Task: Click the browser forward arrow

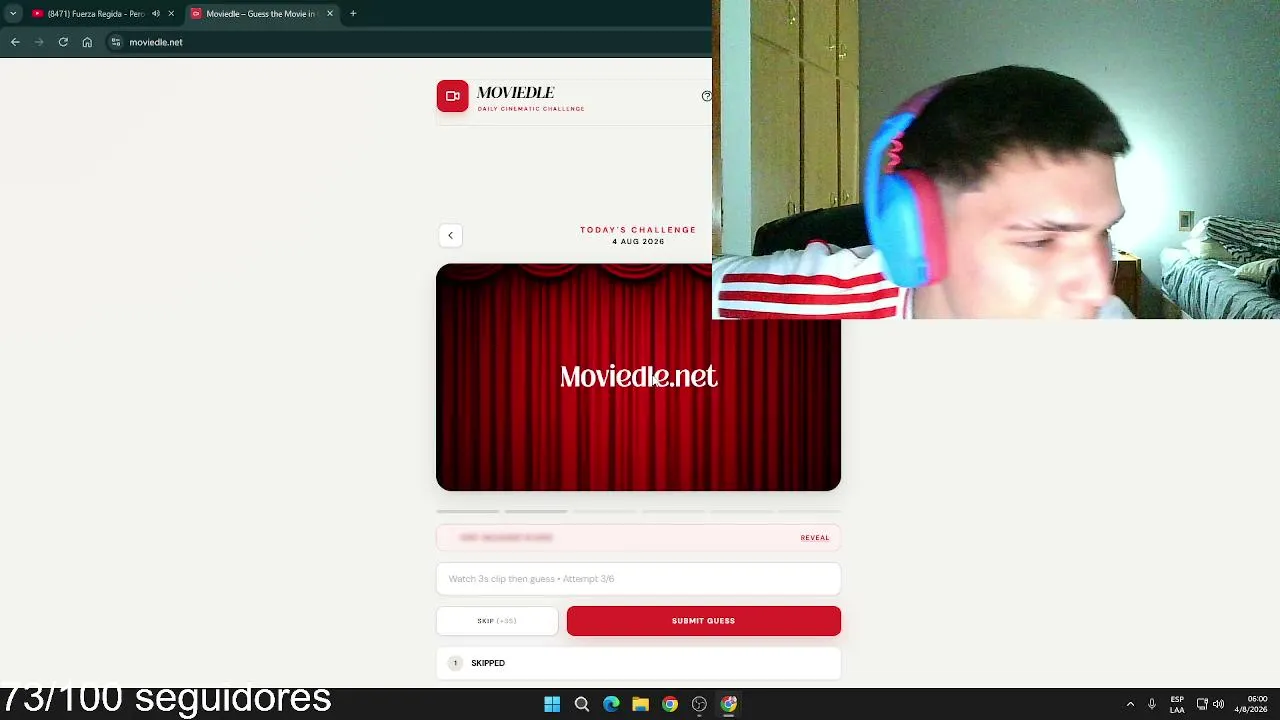Action: pos(39,42)
